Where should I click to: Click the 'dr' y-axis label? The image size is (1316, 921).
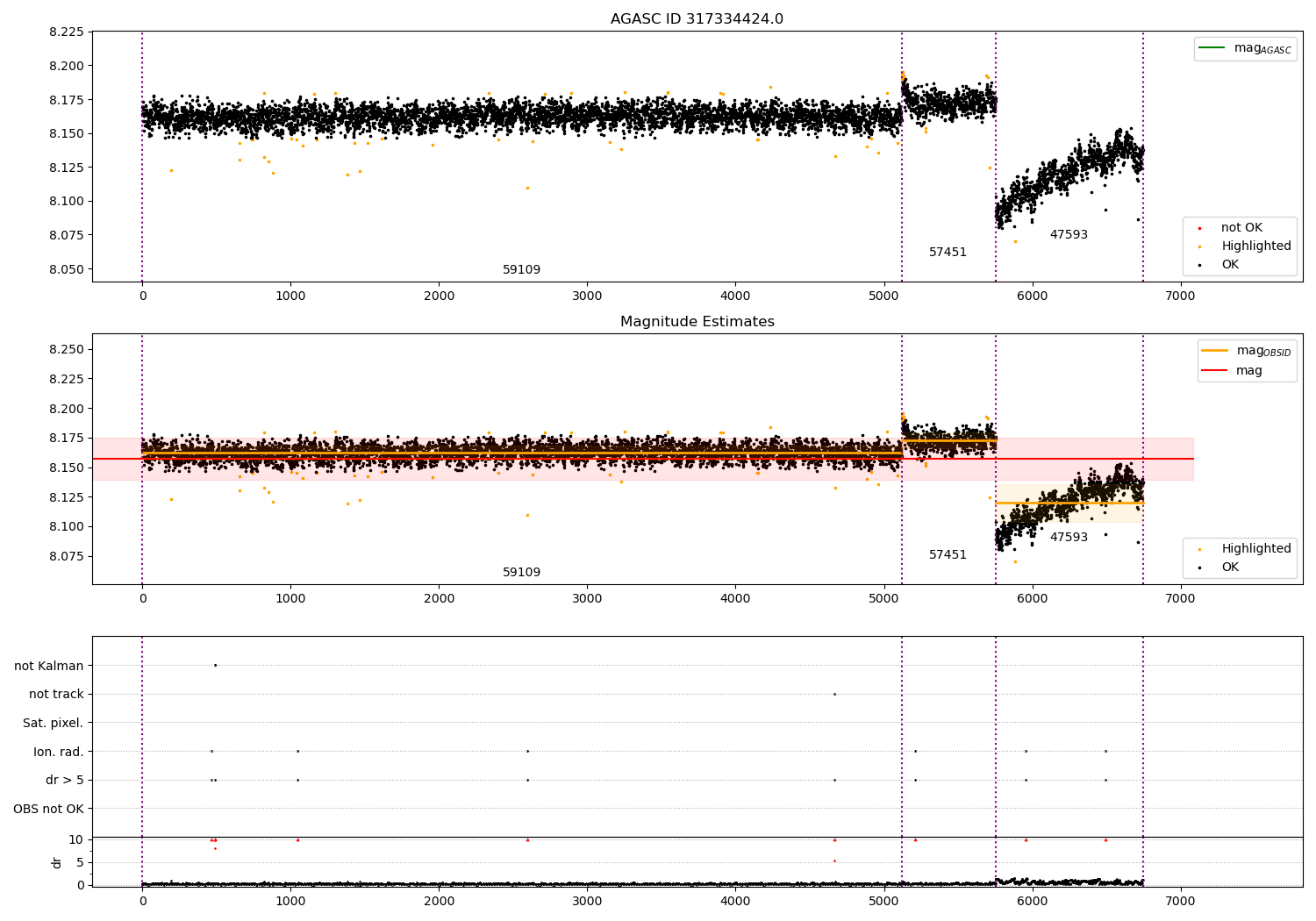click(57, 862)
